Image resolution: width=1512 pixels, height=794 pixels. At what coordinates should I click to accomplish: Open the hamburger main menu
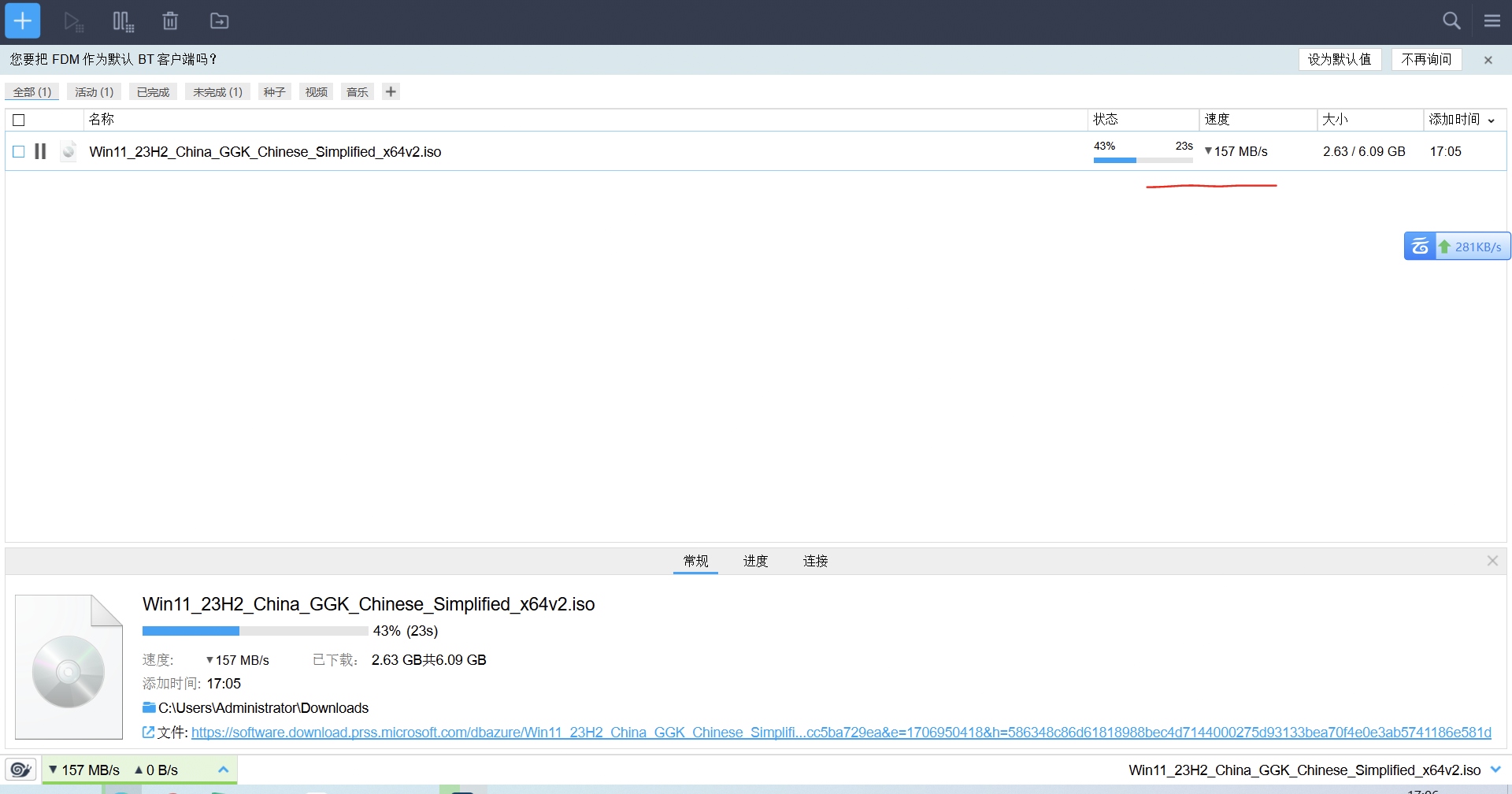[1492, 21]
